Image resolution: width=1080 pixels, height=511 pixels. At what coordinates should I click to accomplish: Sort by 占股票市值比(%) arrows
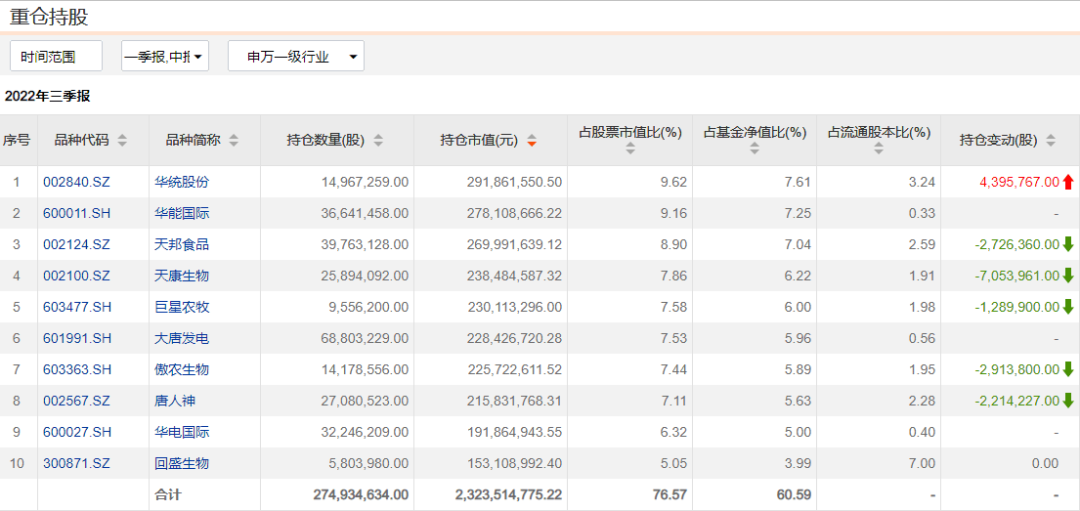630,149
